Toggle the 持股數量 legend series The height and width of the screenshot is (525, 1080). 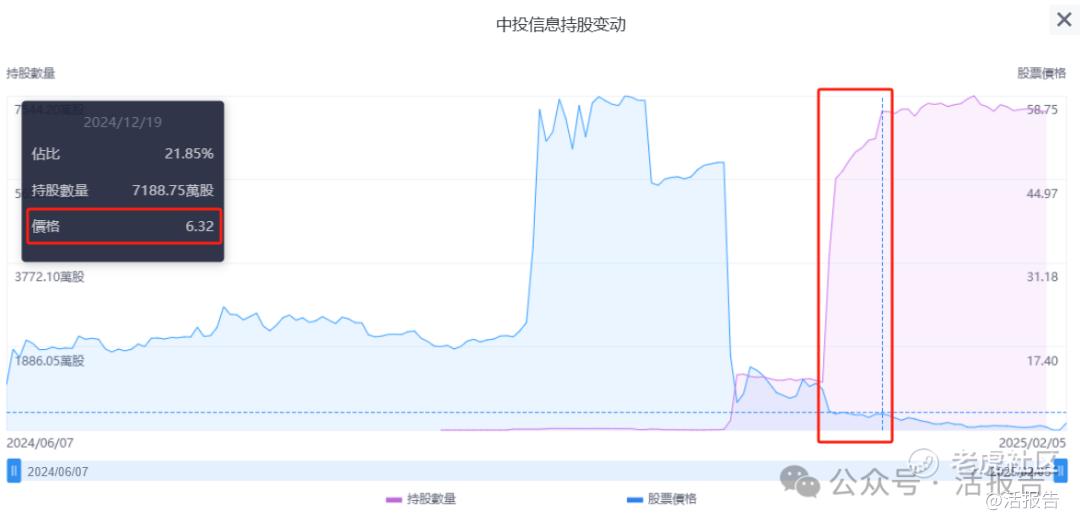tap(431, 499)
